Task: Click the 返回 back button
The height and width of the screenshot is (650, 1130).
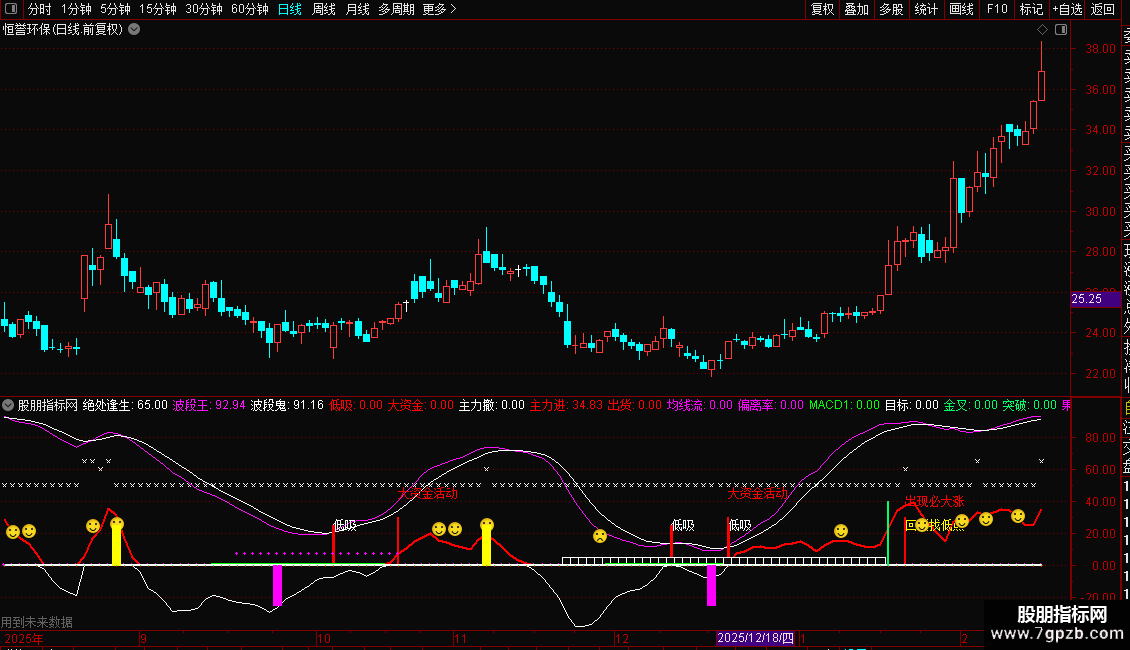Action: [x=1103, y=9]
